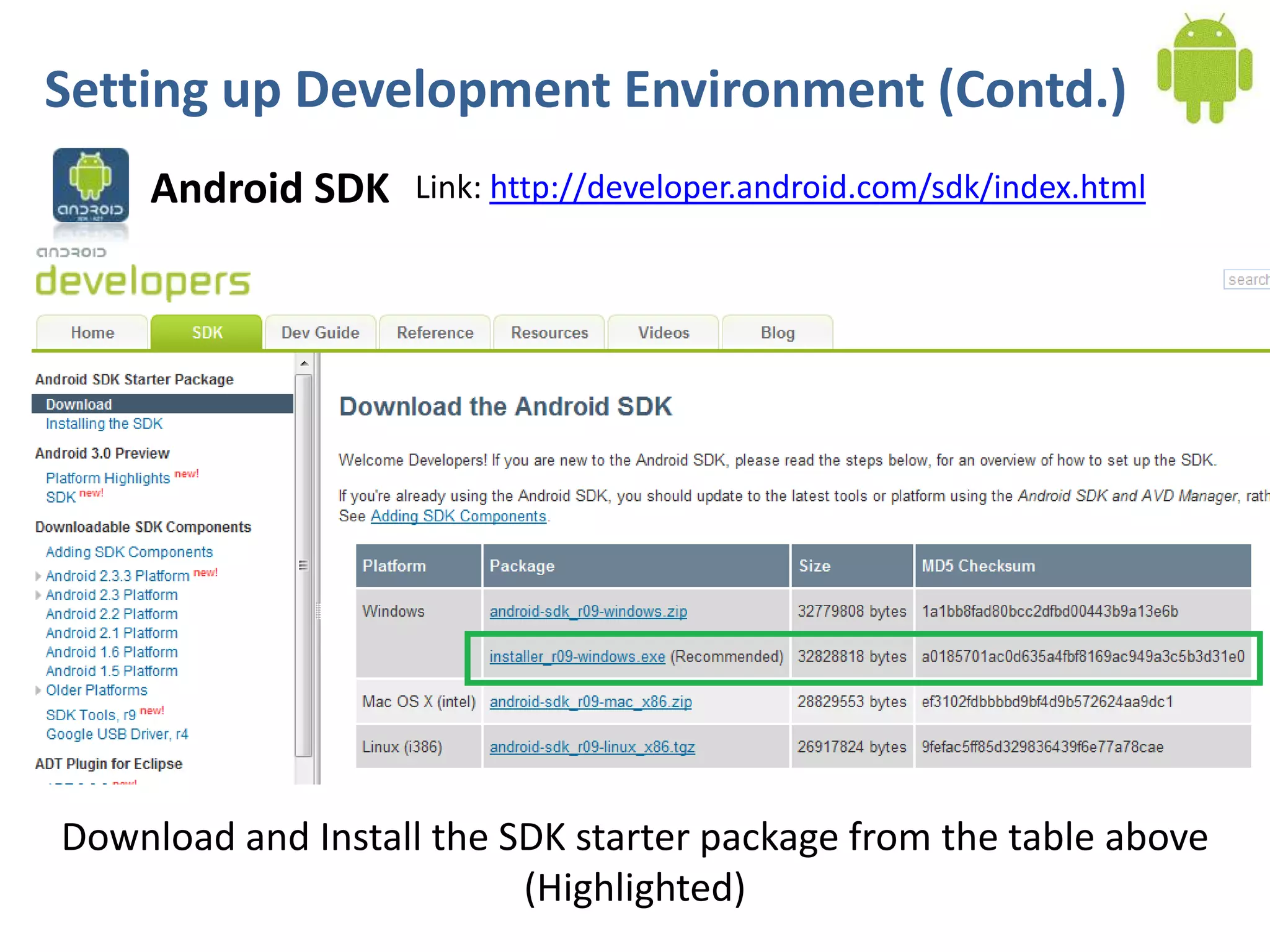This screenshot has width=1270, height=952.
Task: Click the Package column header
Action: (x=636, y=566)
